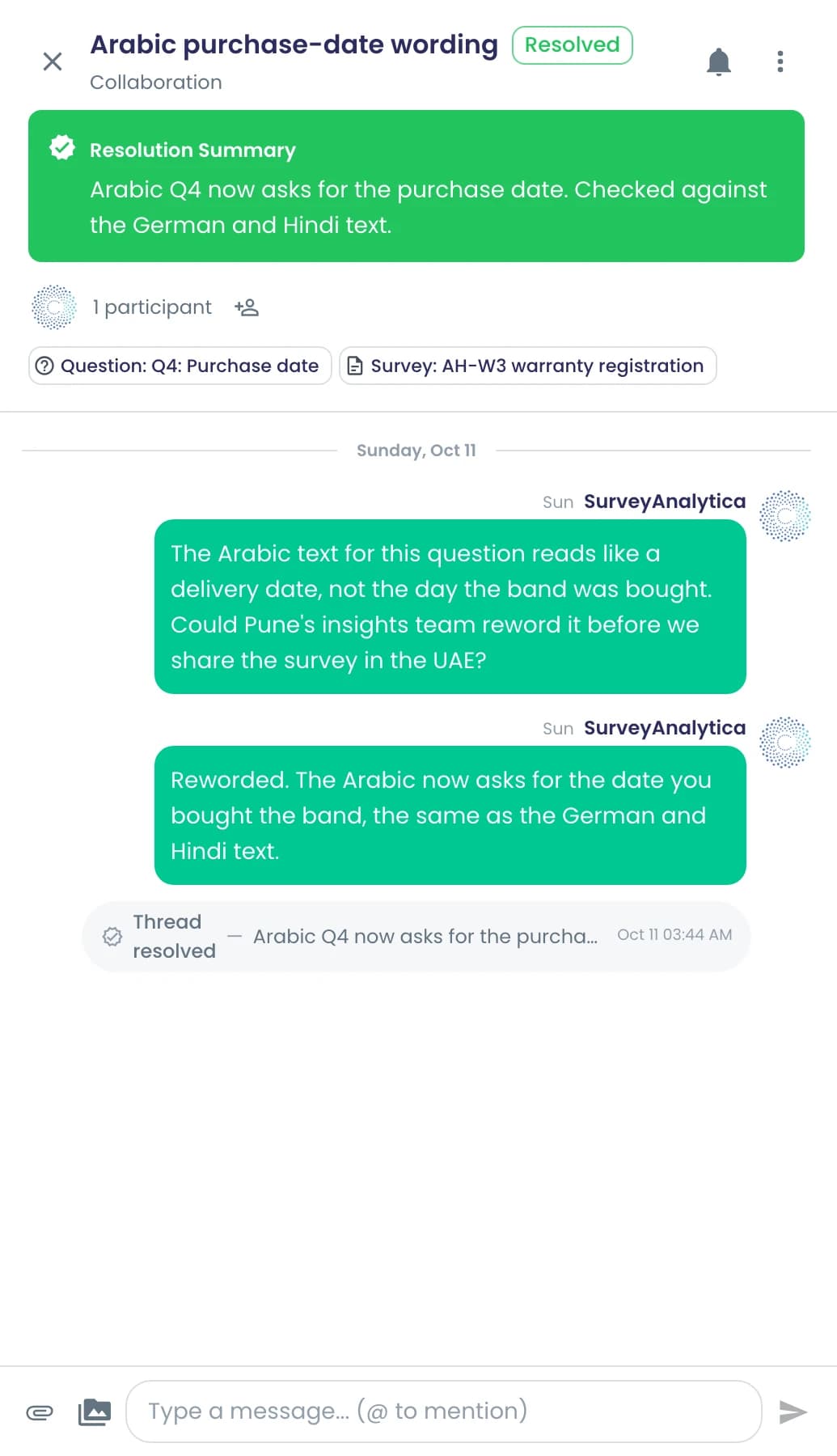Click SurveyAnalytica avatar on first message
The width and height of the screenshot is (837, 1456).
785,515
